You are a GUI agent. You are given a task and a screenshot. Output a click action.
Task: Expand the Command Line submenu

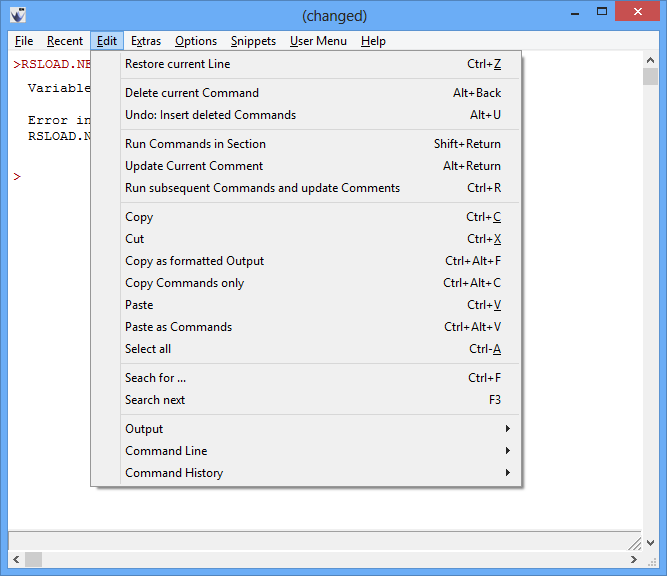(306, 451)
